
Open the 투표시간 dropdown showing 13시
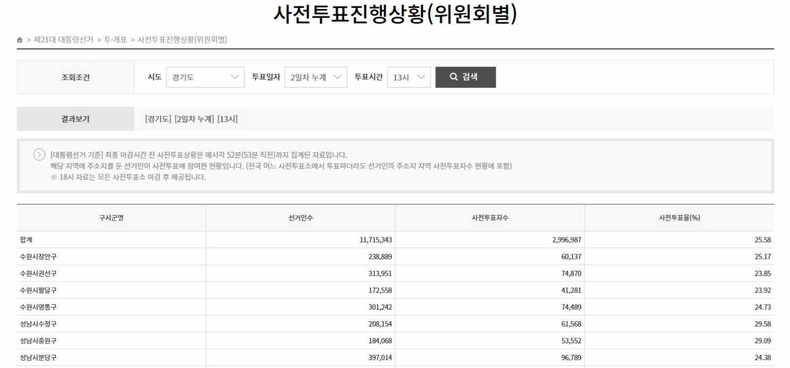(409, 77)
